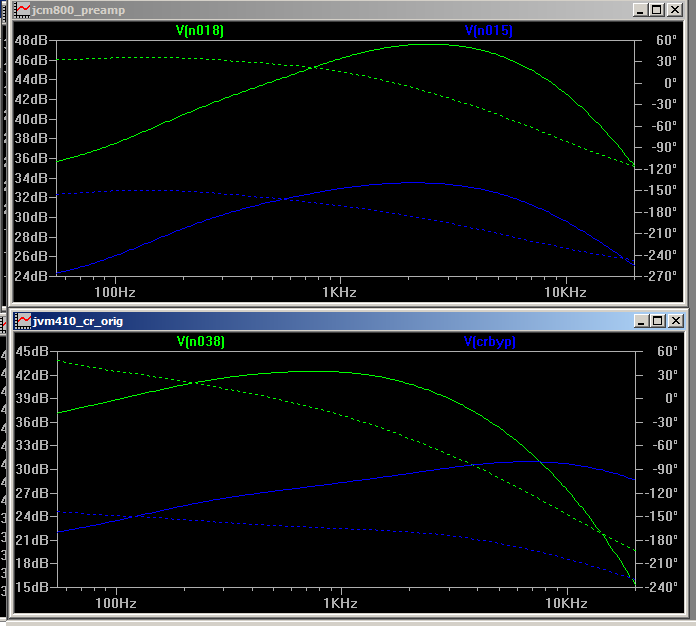
Task: Click the 15dB label in jvm410_cr_orig plot
Action: click(x=32, y=587)
